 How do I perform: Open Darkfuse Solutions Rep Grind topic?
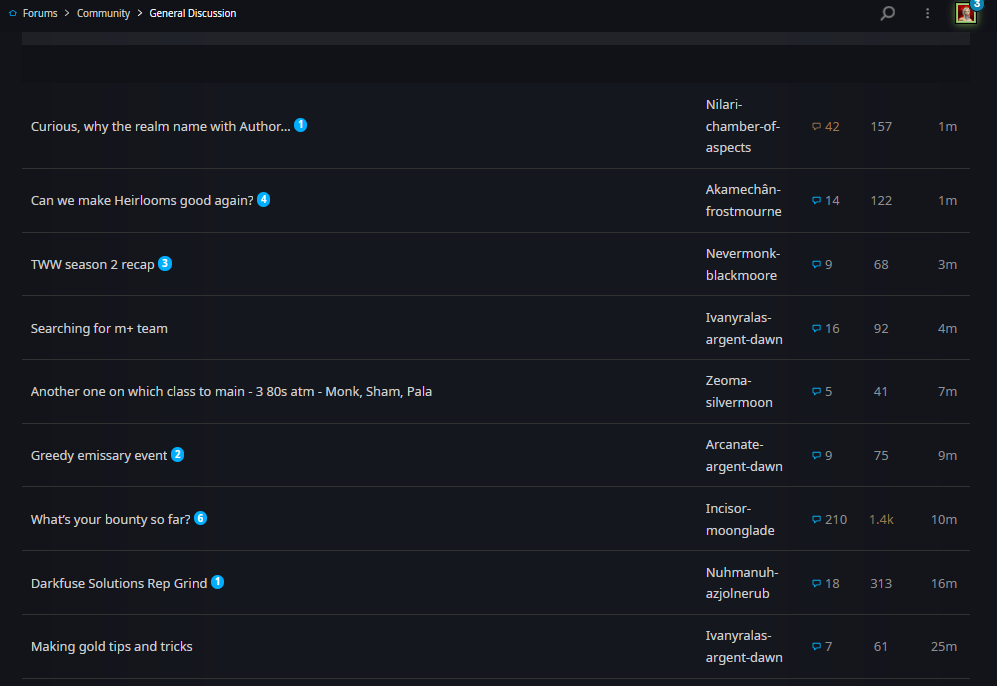point(119,583)
